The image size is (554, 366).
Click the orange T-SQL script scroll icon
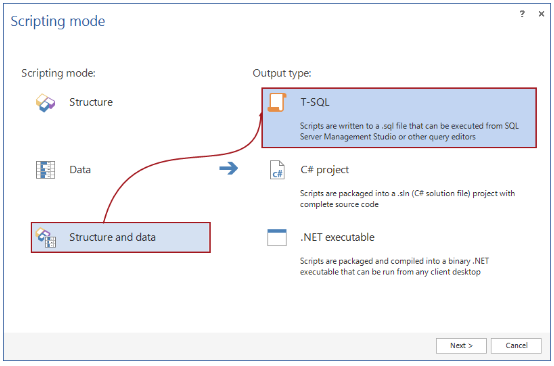[x=277, y=102]
